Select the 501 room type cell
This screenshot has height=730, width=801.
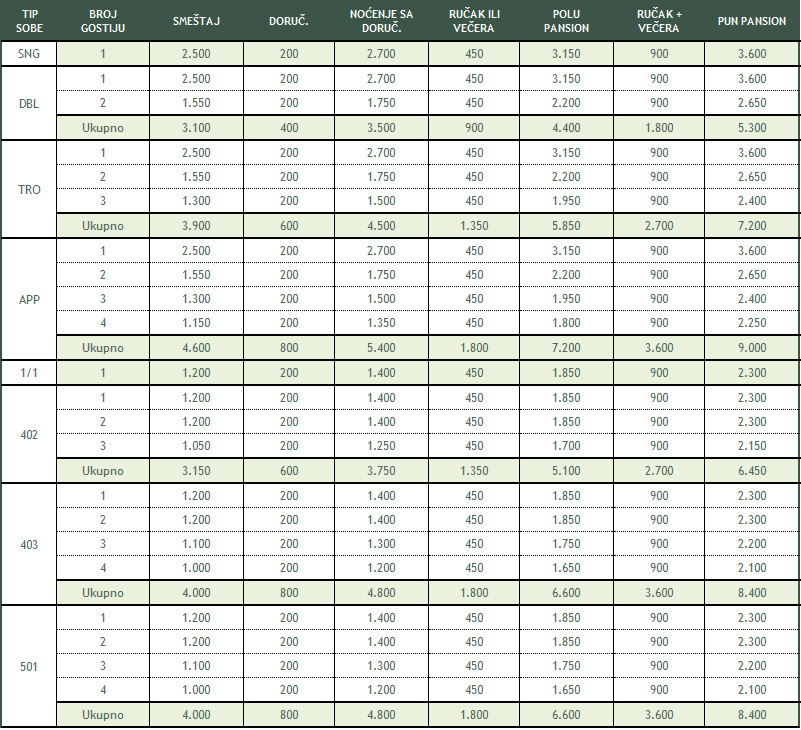[x=29, y=667]
